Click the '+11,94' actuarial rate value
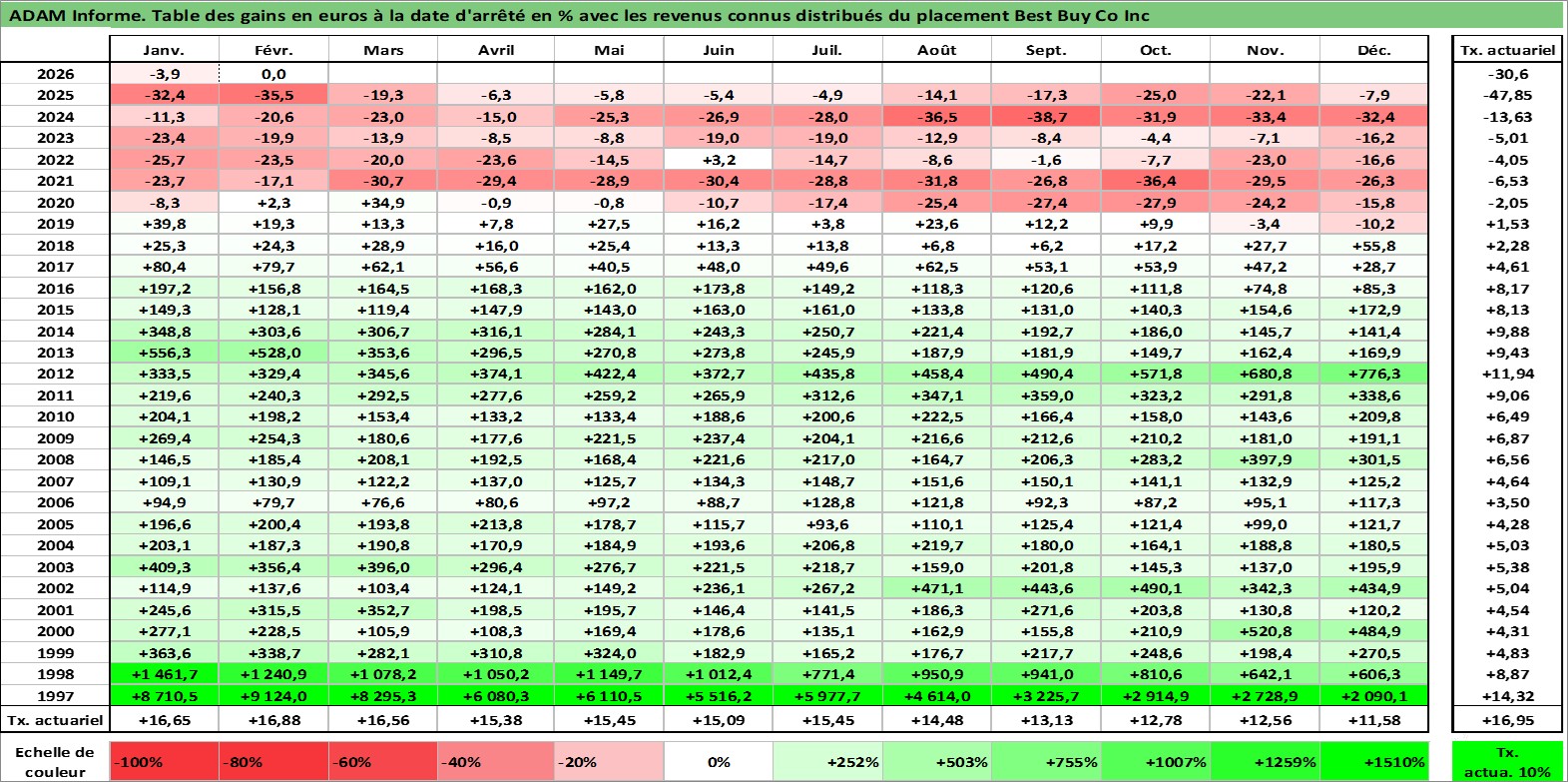Screen dimensions: 1568x782 (x=1507, y=374)
